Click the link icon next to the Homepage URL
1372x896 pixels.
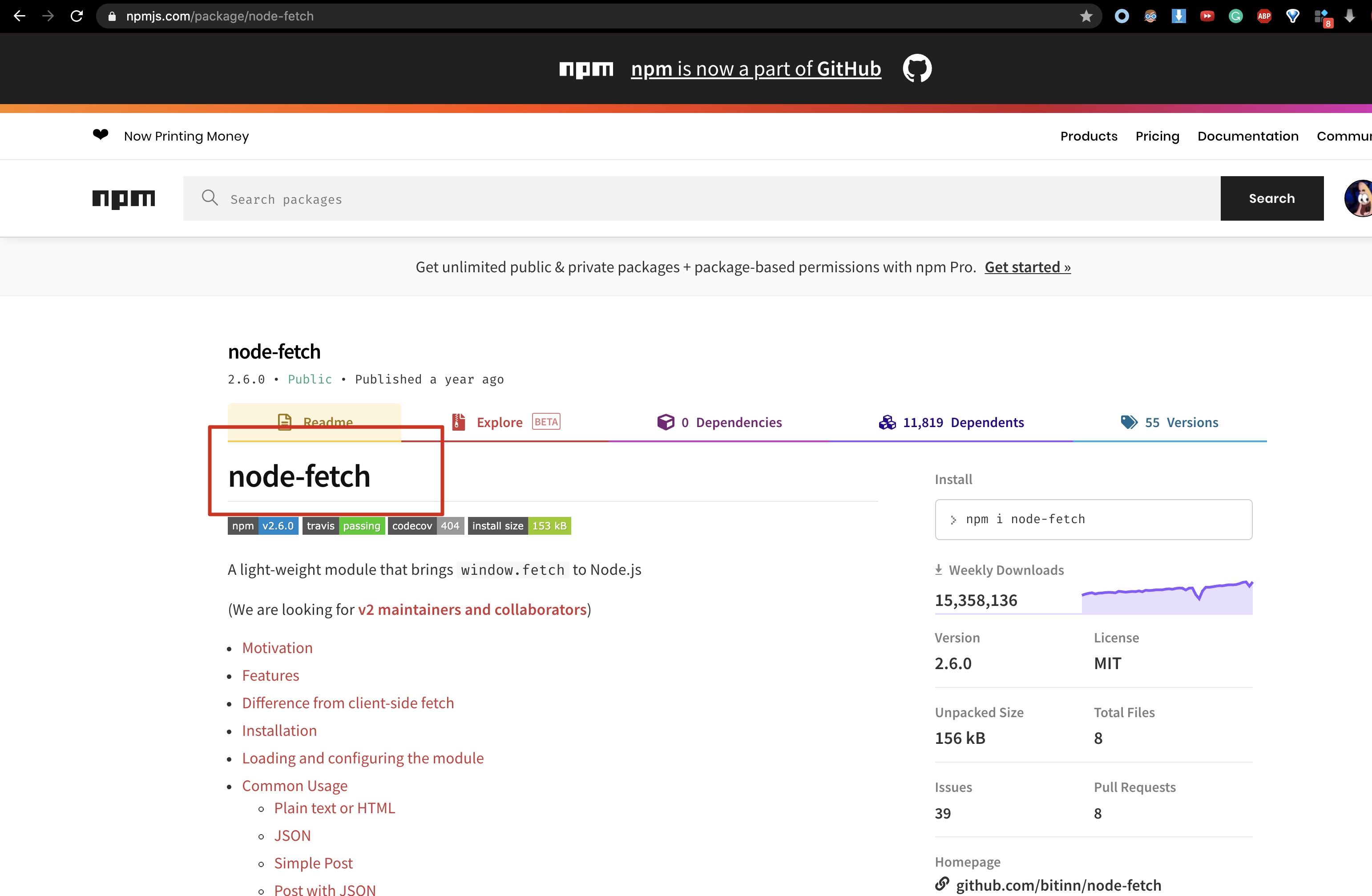[x=941, y=884]
